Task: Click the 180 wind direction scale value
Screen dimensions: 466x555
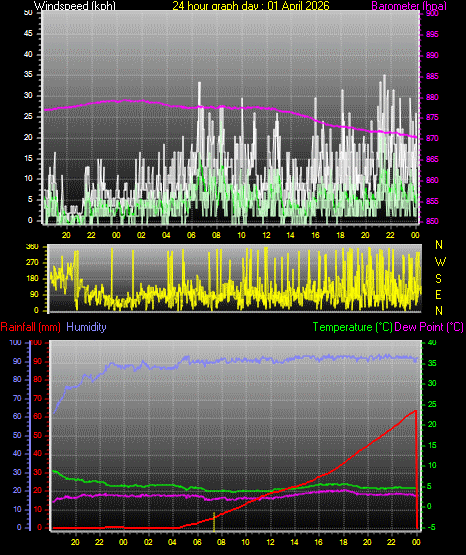Action: pyautogui.click(x=32, y=279)
